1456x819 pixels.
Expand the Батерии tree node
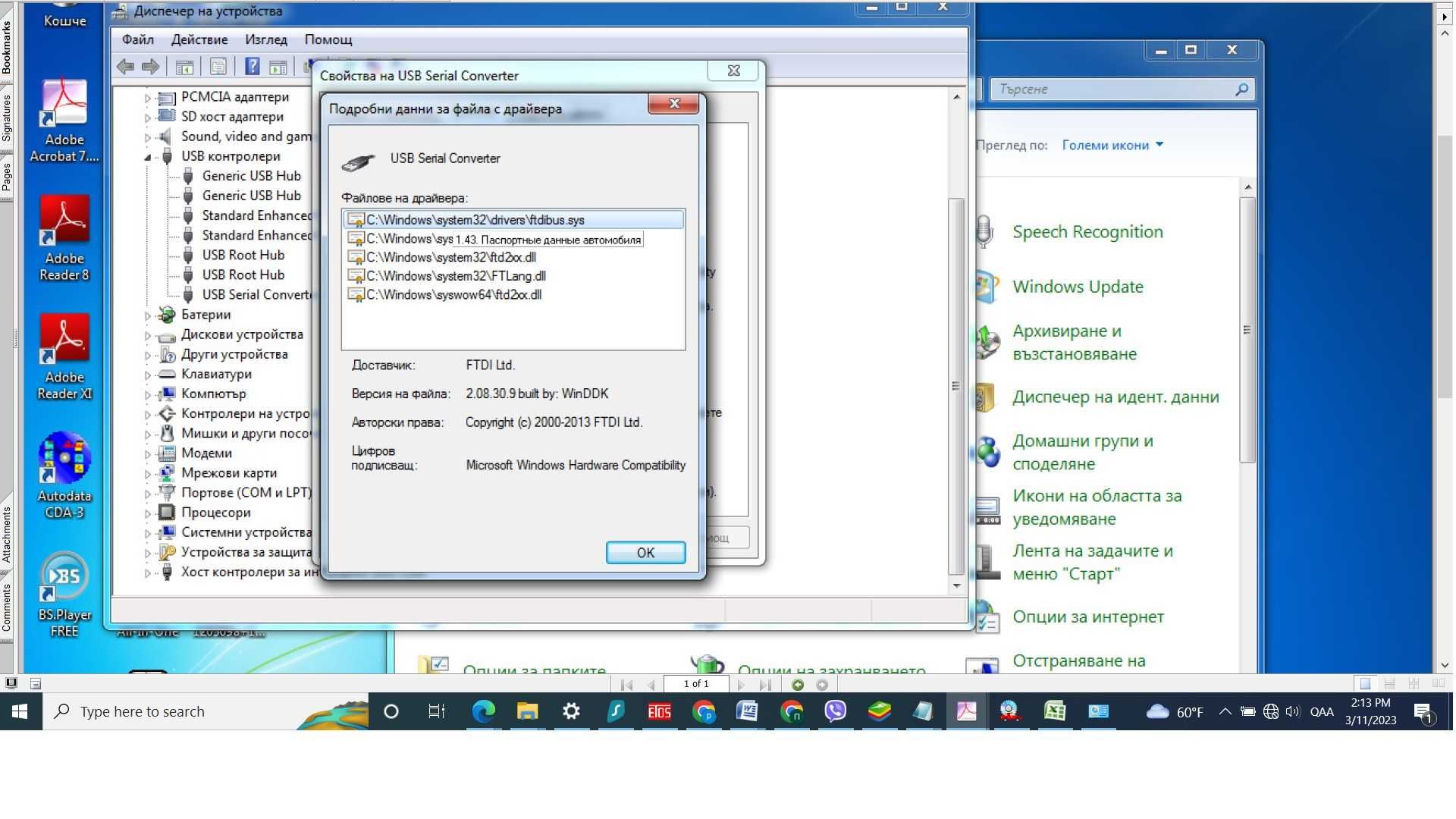[147, 315]
